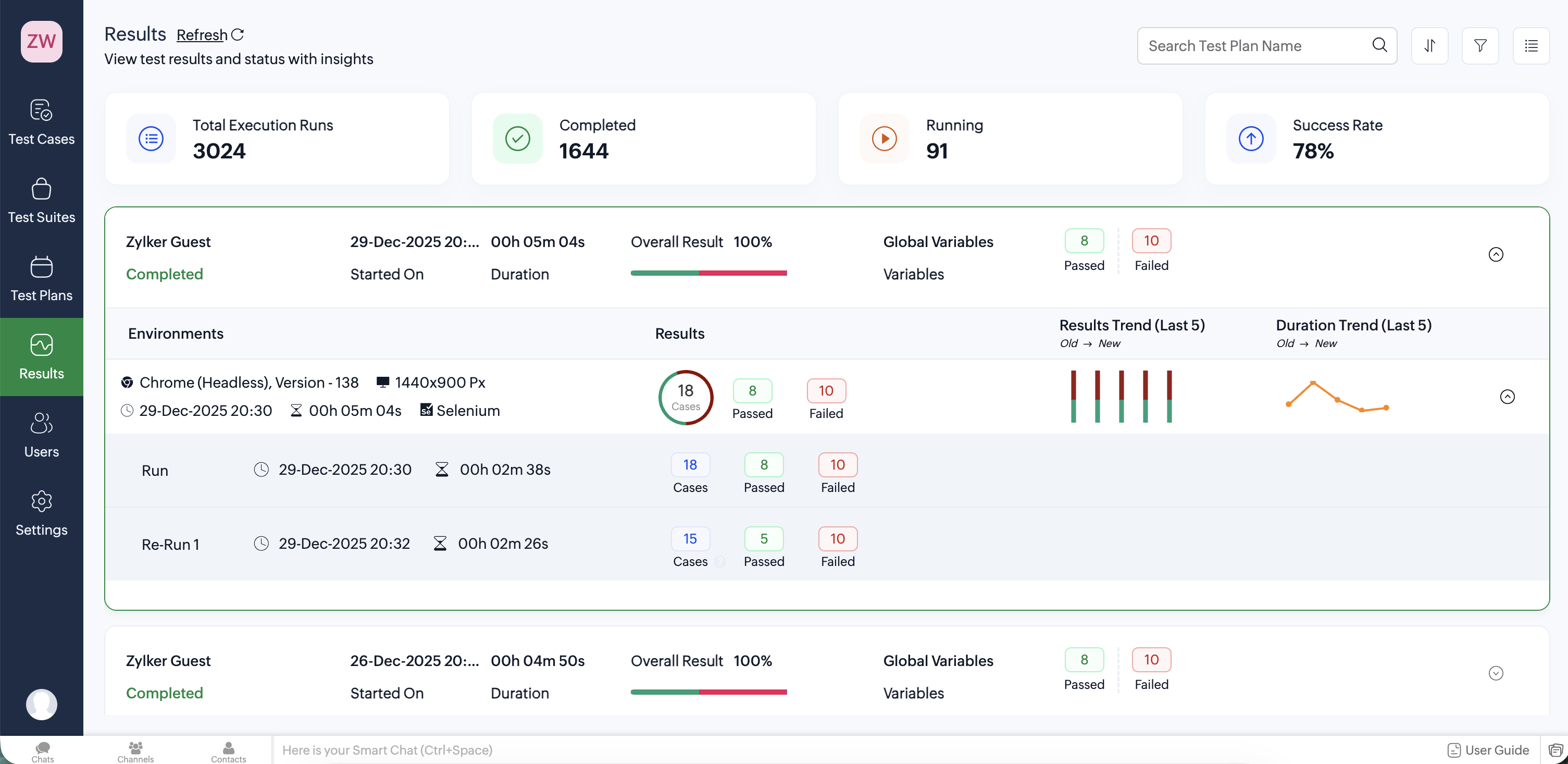Image resolution: width=1568 pixels, height=764 pixels.
Task: Open the User Guide link
Action: click(x=1488, y=750)
